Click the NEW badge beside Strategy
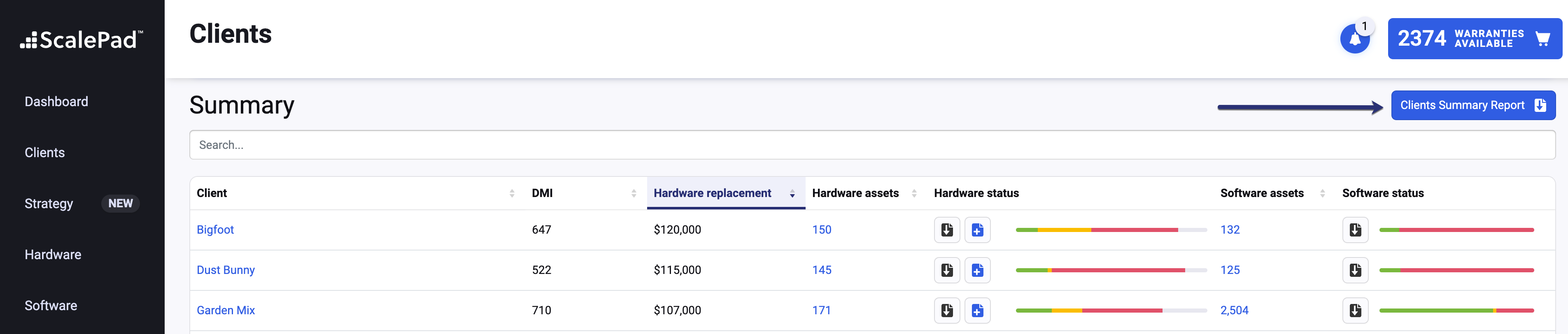The height and width of the screenshot is (334, 1568). (x=121, y=204)
